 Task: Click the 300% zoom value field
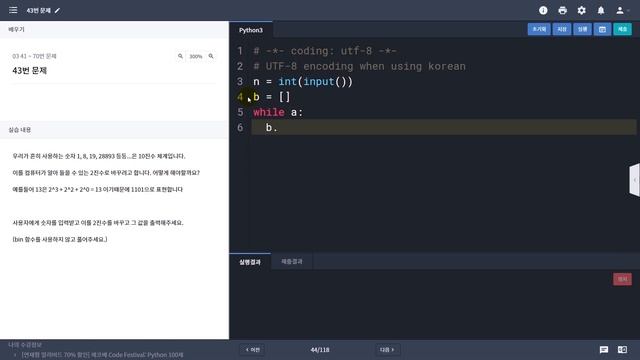click(x=196, y=56)
